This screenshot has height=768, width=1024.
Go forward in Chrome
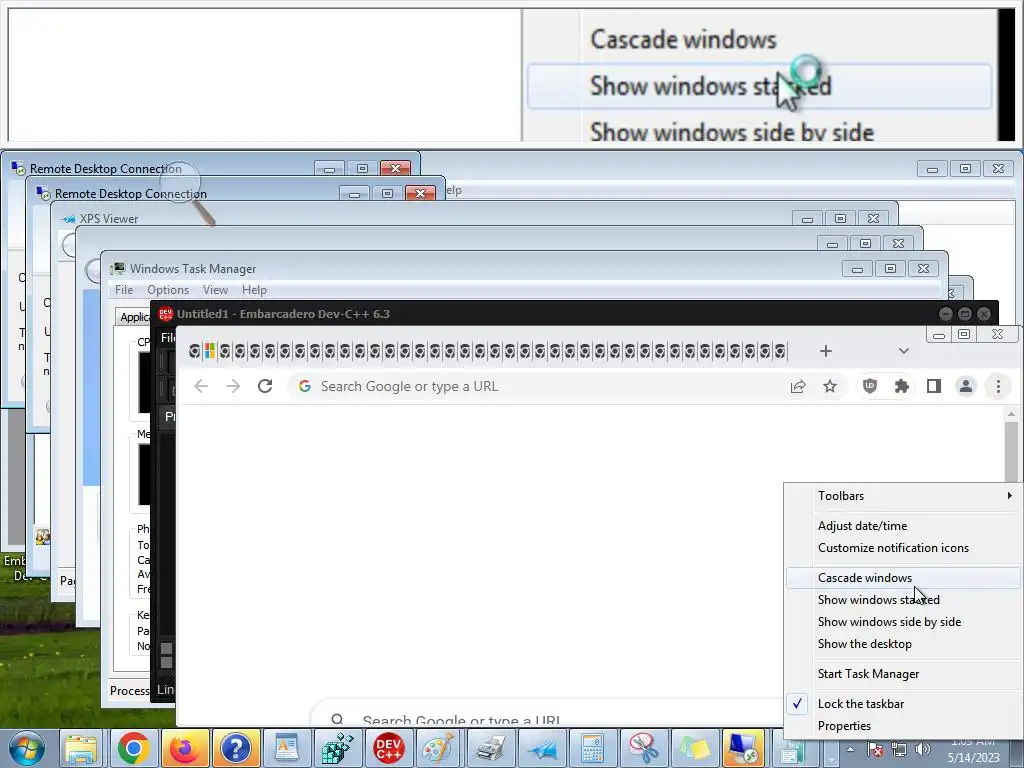coord(232,386)
